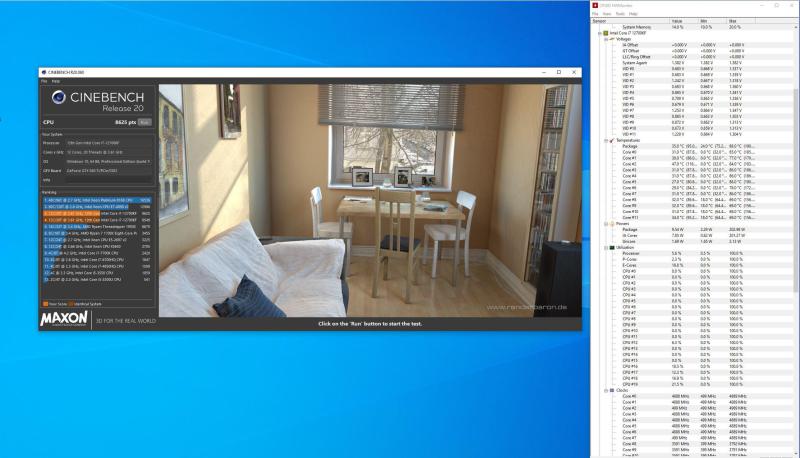Screen dimensions: 800x458
Task: Open the HWMonitor Tools menu
Action: point(620,13)
